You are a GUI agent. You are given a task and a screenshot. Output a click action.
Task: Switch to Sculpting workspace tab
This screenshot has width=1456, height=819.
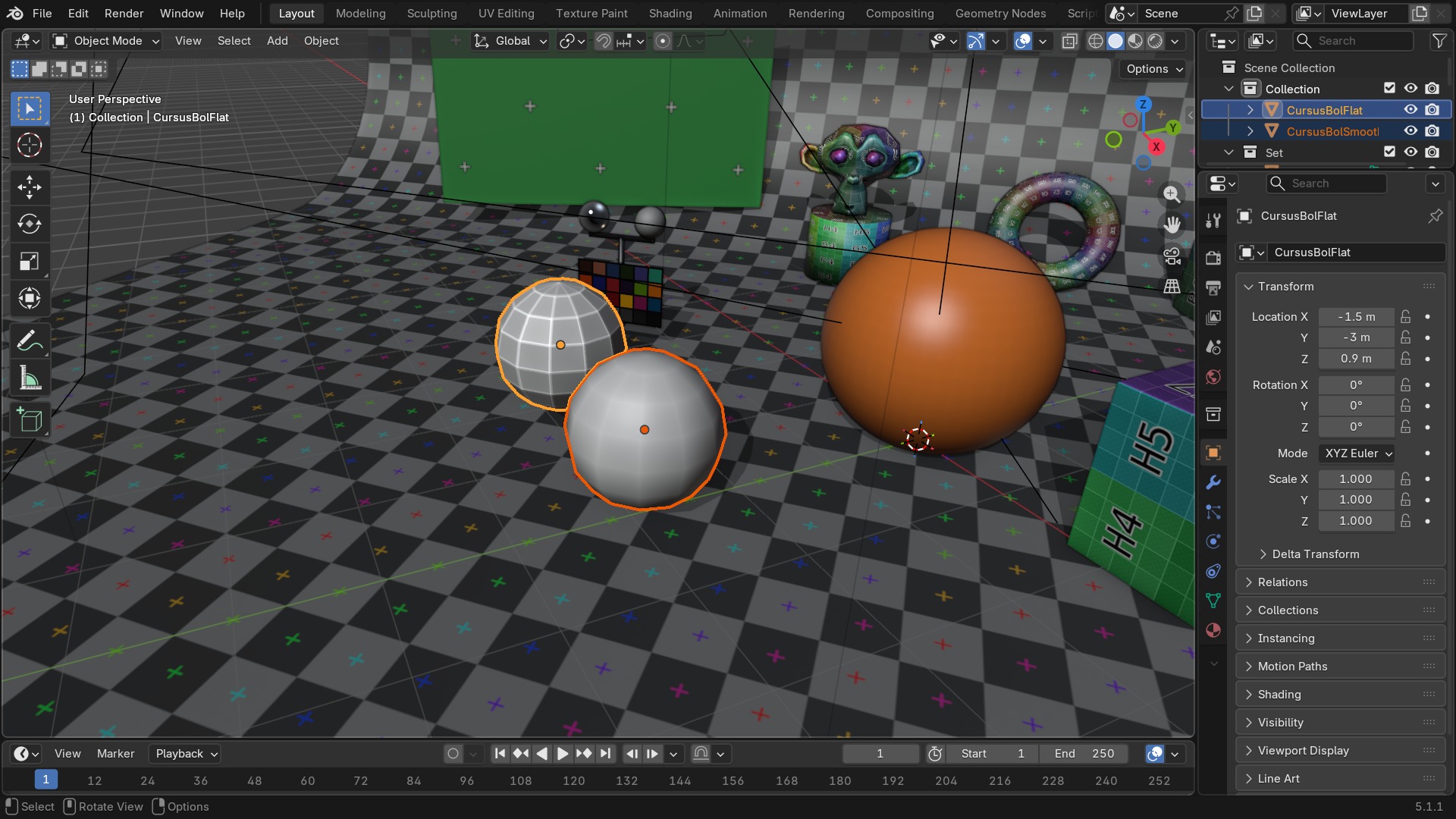click(x=432, y=14)
